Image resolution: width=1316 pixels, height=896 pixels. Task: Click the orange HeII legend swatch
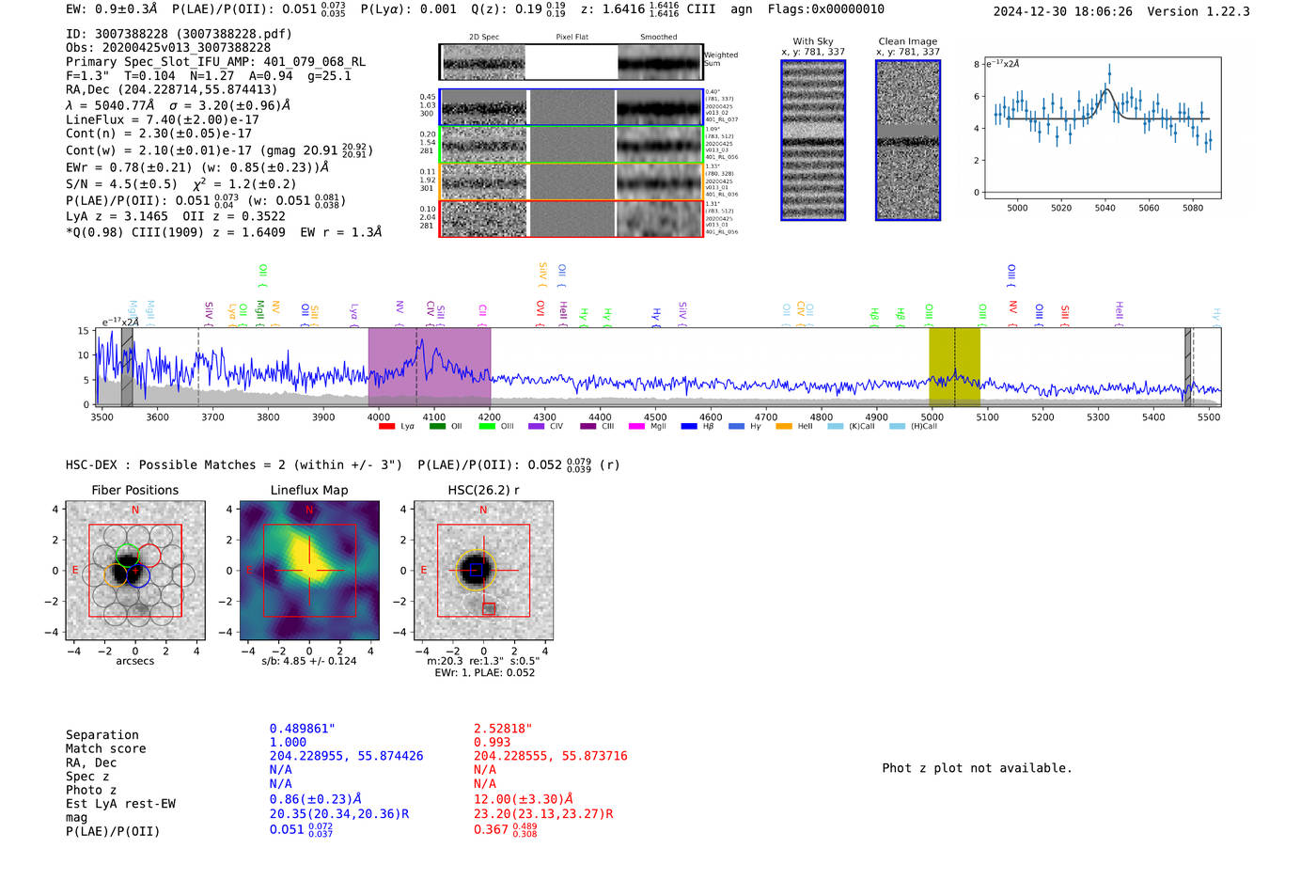click(784, 427)
